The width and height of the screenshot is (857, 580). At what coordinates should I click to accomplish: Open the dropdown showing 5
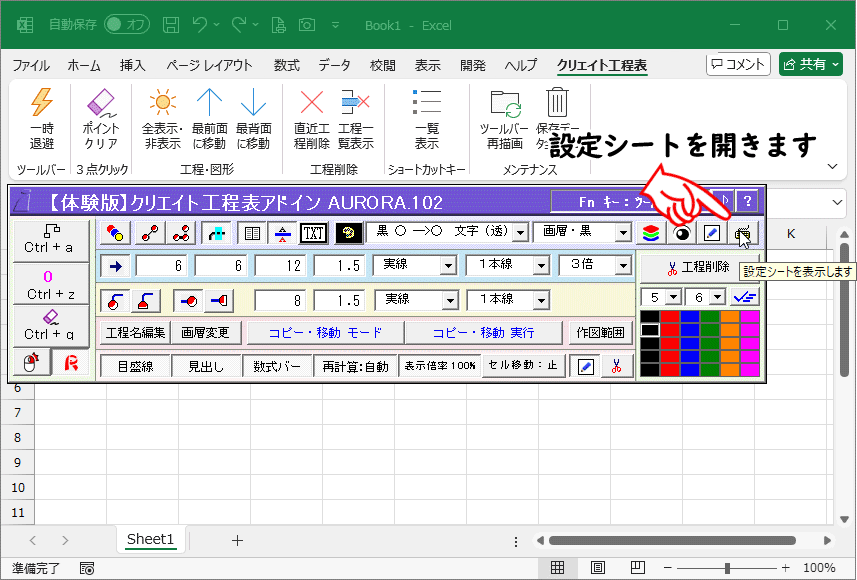(x=673, y=297)
